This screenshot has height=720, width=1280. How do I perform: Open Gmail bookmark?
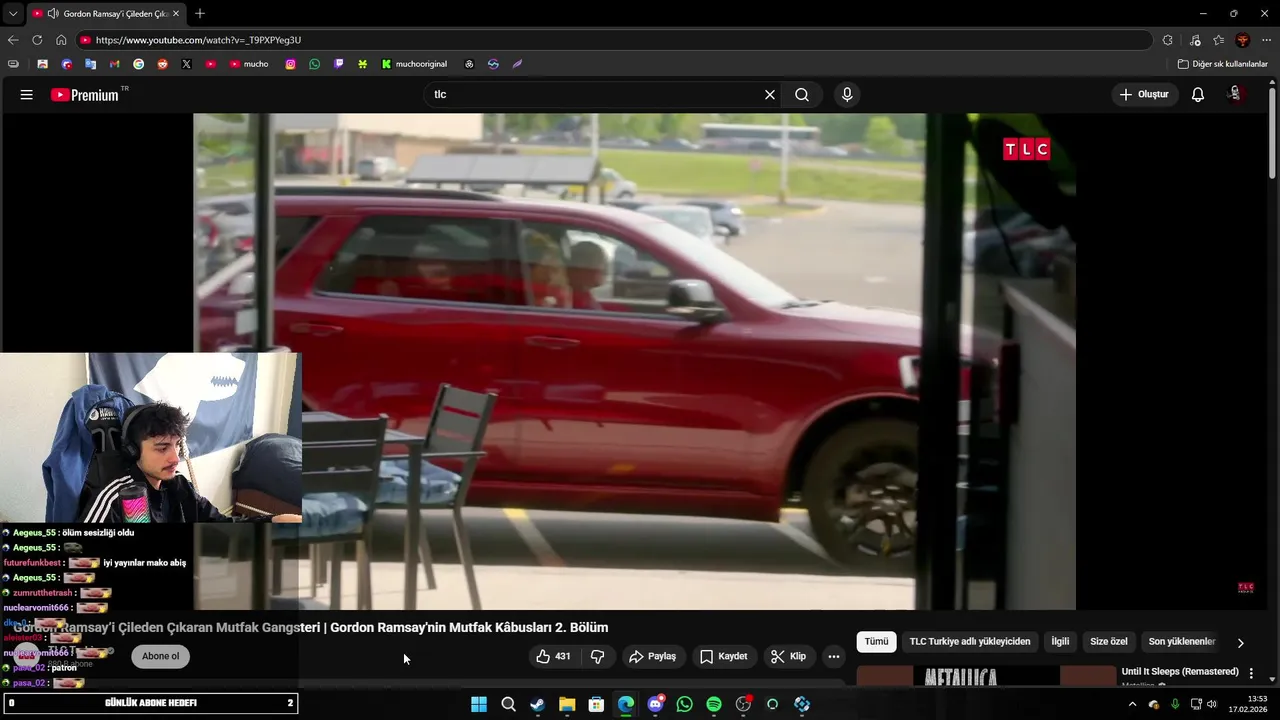point(114,64)
